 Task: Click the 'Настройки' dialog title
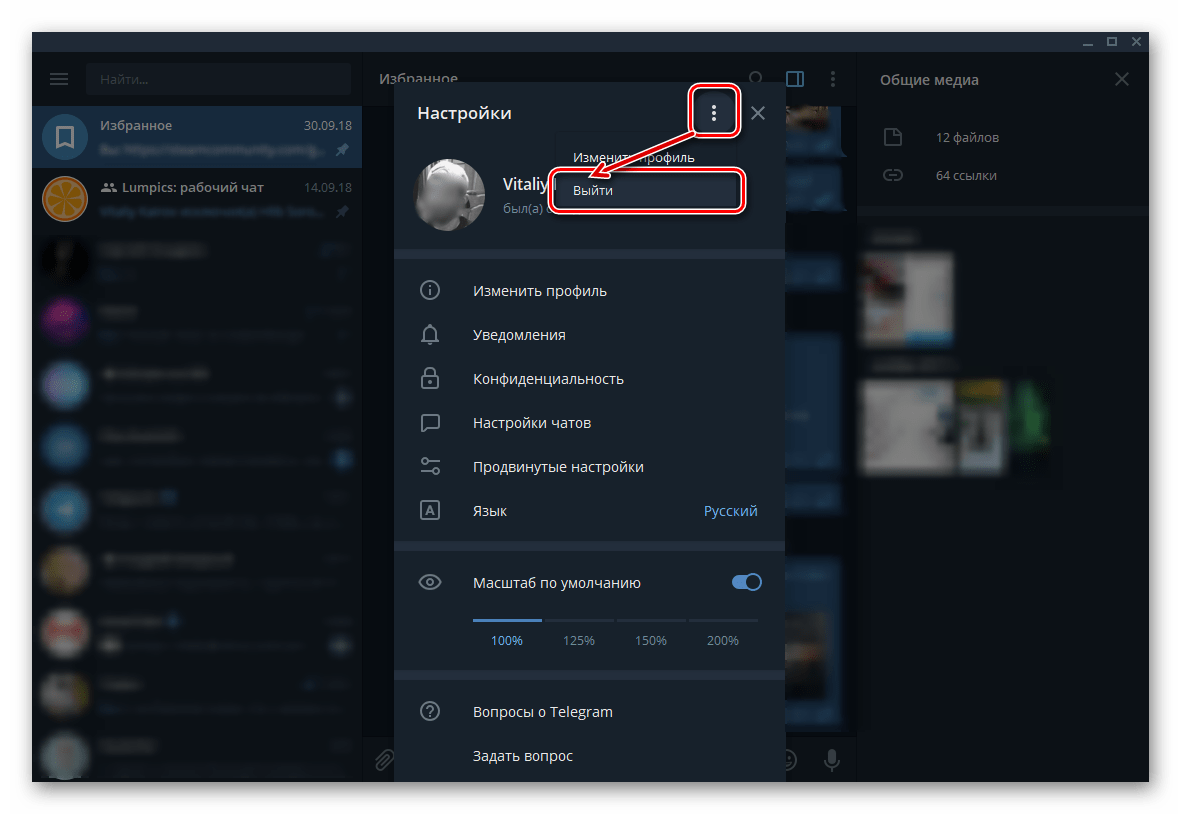point(464,113)
